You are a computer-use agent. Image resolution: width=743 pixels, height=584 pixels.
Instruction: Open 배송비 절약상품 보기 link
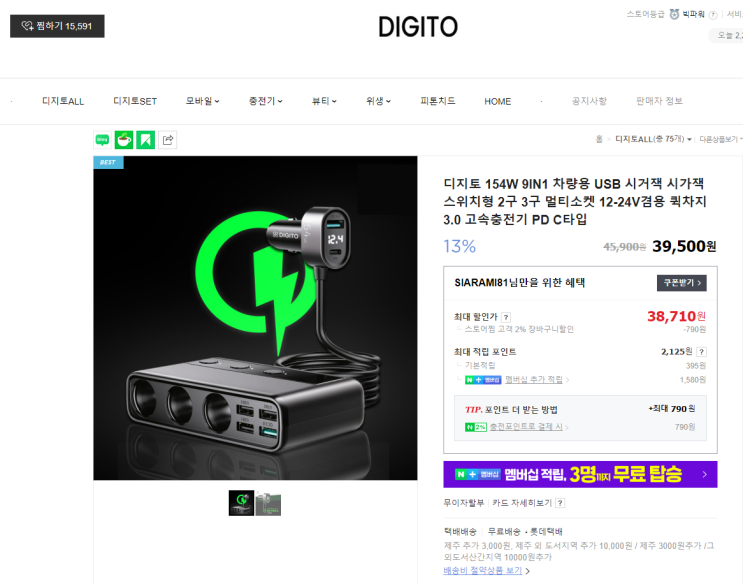point(483,571)
